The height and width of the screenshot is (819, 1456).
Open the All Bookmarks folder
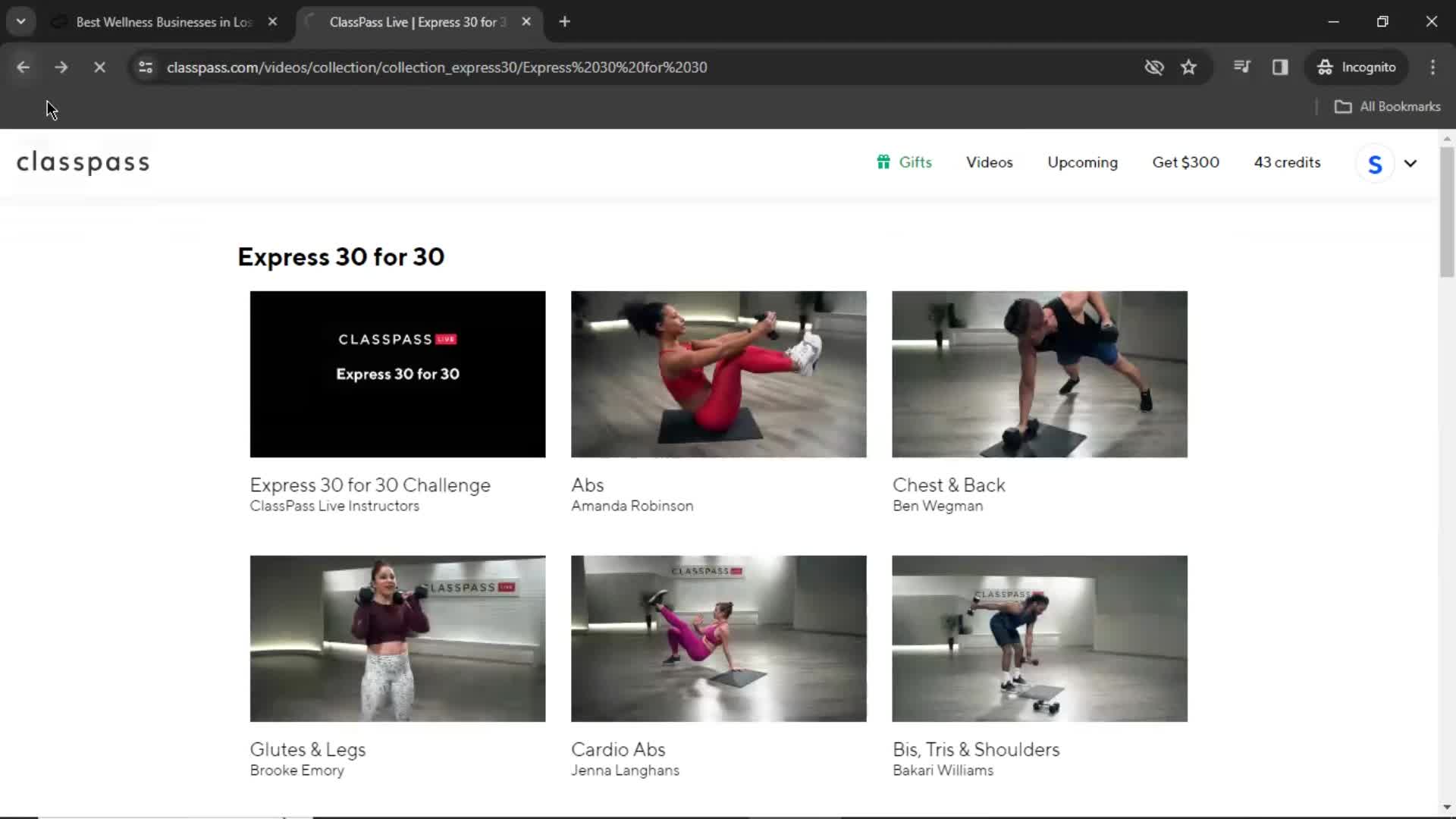coord(1387,107)
